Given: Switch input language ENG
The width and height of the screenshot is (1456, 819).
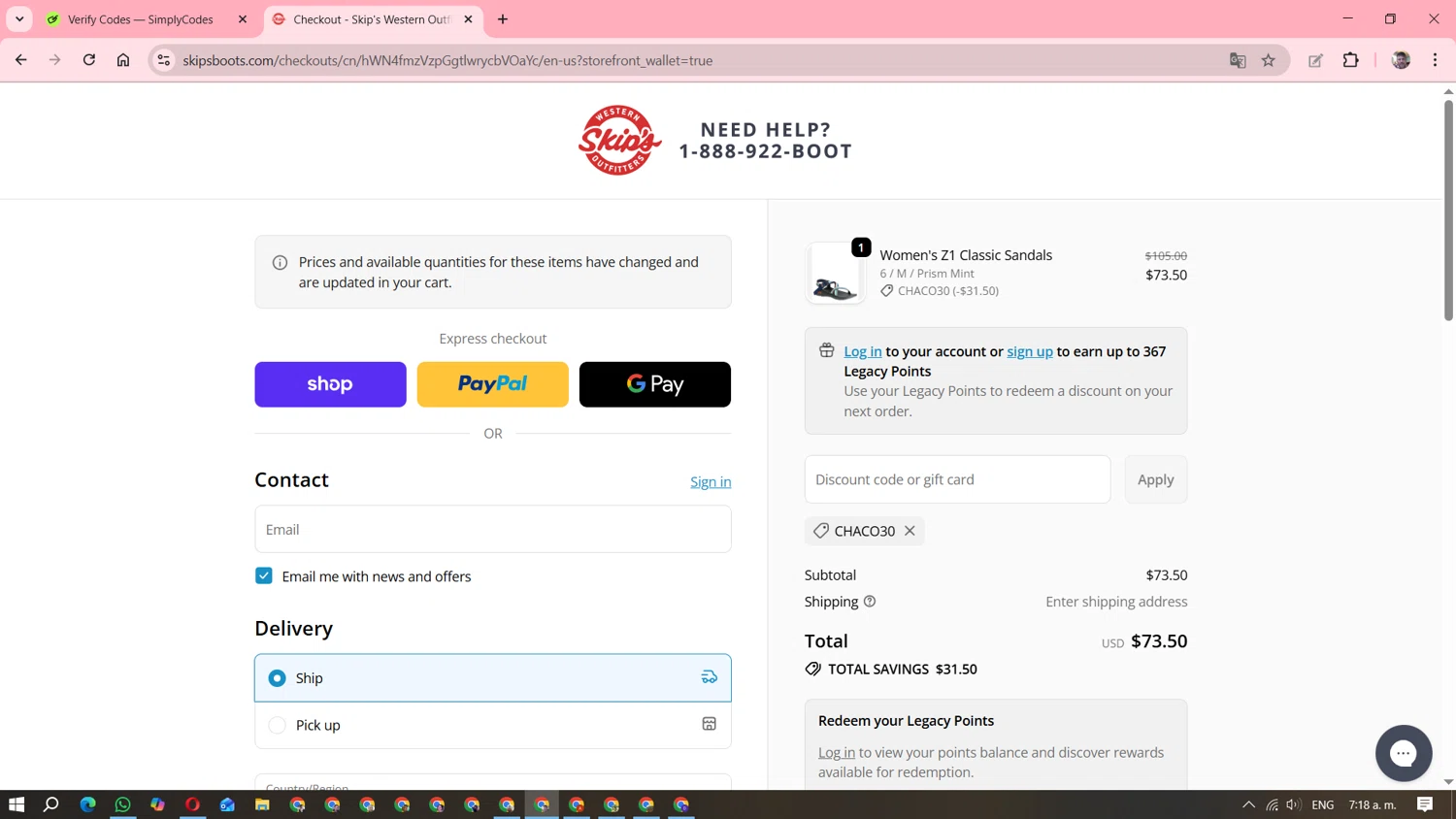Looking at the screenshot, I should (1322, 804).
